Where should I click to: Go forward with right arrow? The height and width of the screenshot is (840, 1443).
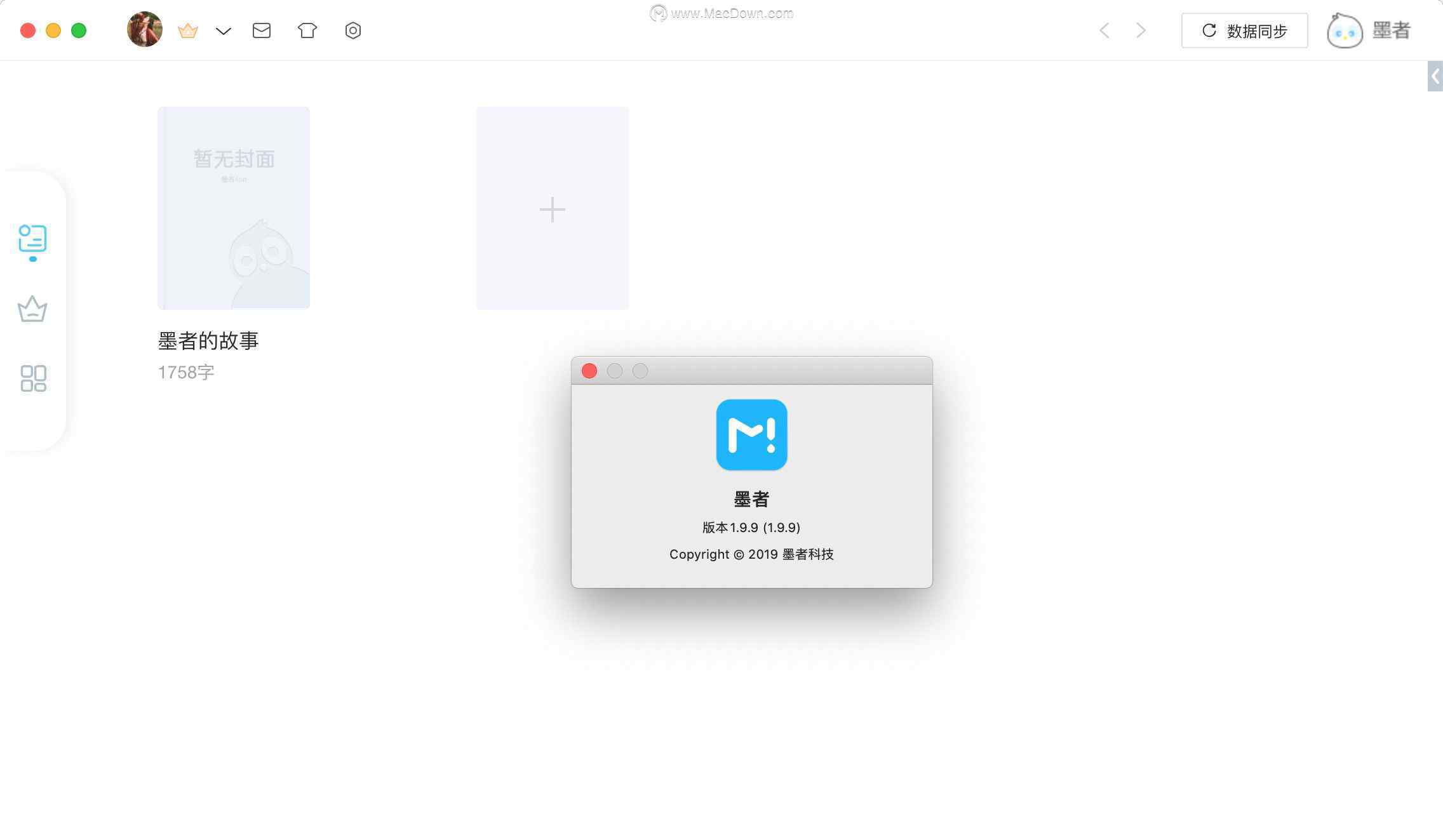[x=1141, y=30]
